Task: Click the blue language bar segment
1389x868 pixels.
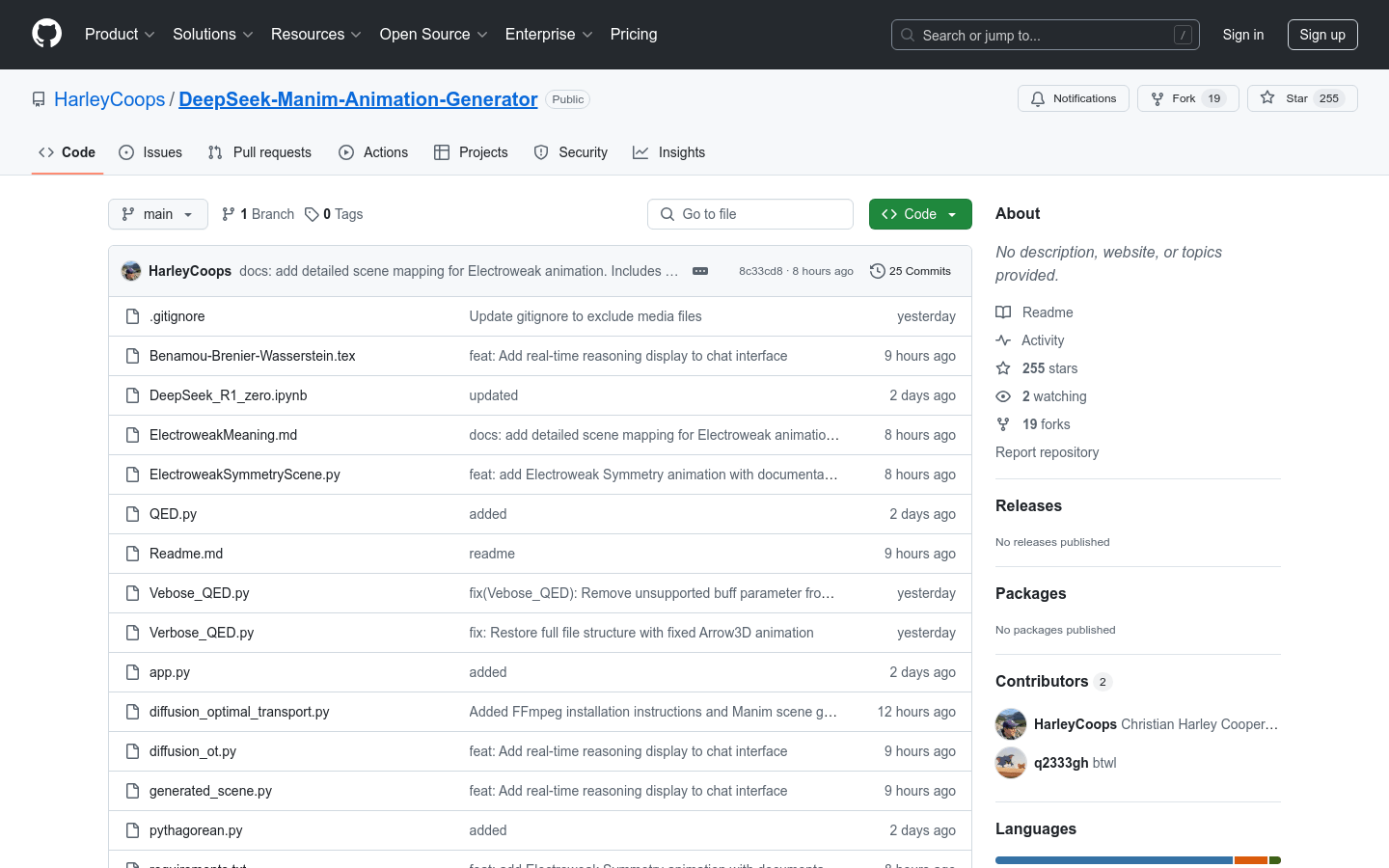Action: pyautogui.click(x=1113, y=860)
